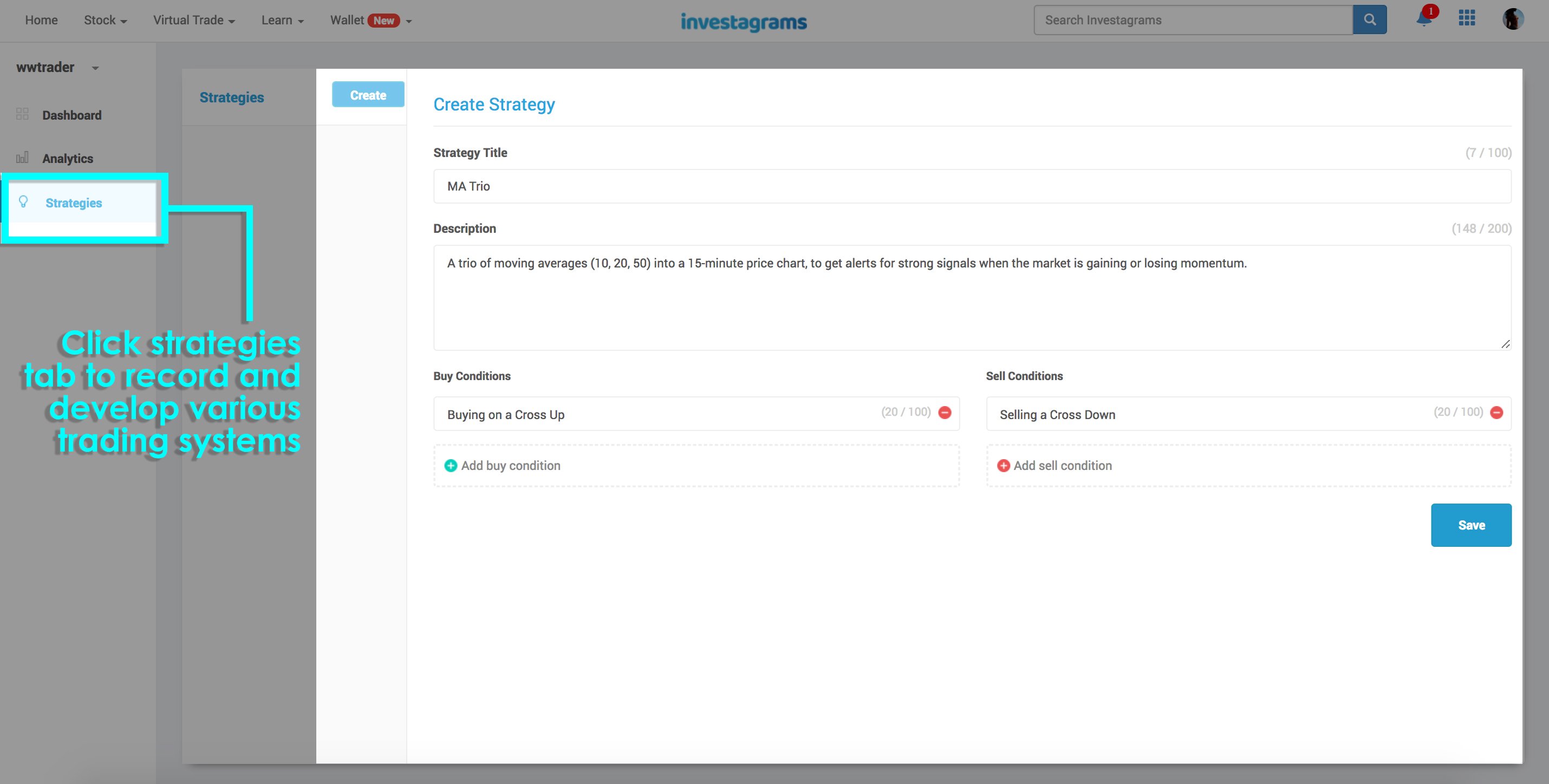
Task: Click the Strategies lightbulb icon
Action: [23, 201]
